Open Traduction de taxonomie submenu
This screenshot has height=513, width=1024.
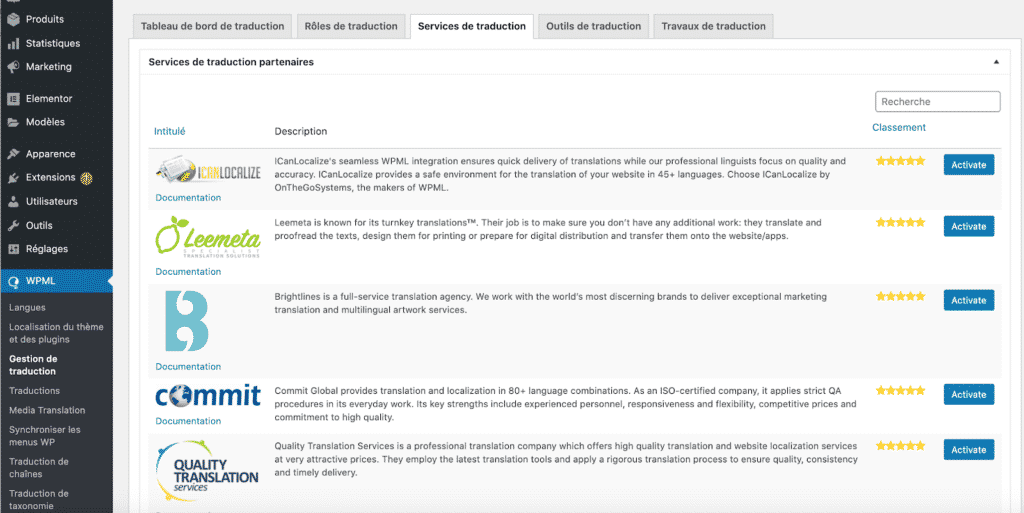click(x=39, y=499)
